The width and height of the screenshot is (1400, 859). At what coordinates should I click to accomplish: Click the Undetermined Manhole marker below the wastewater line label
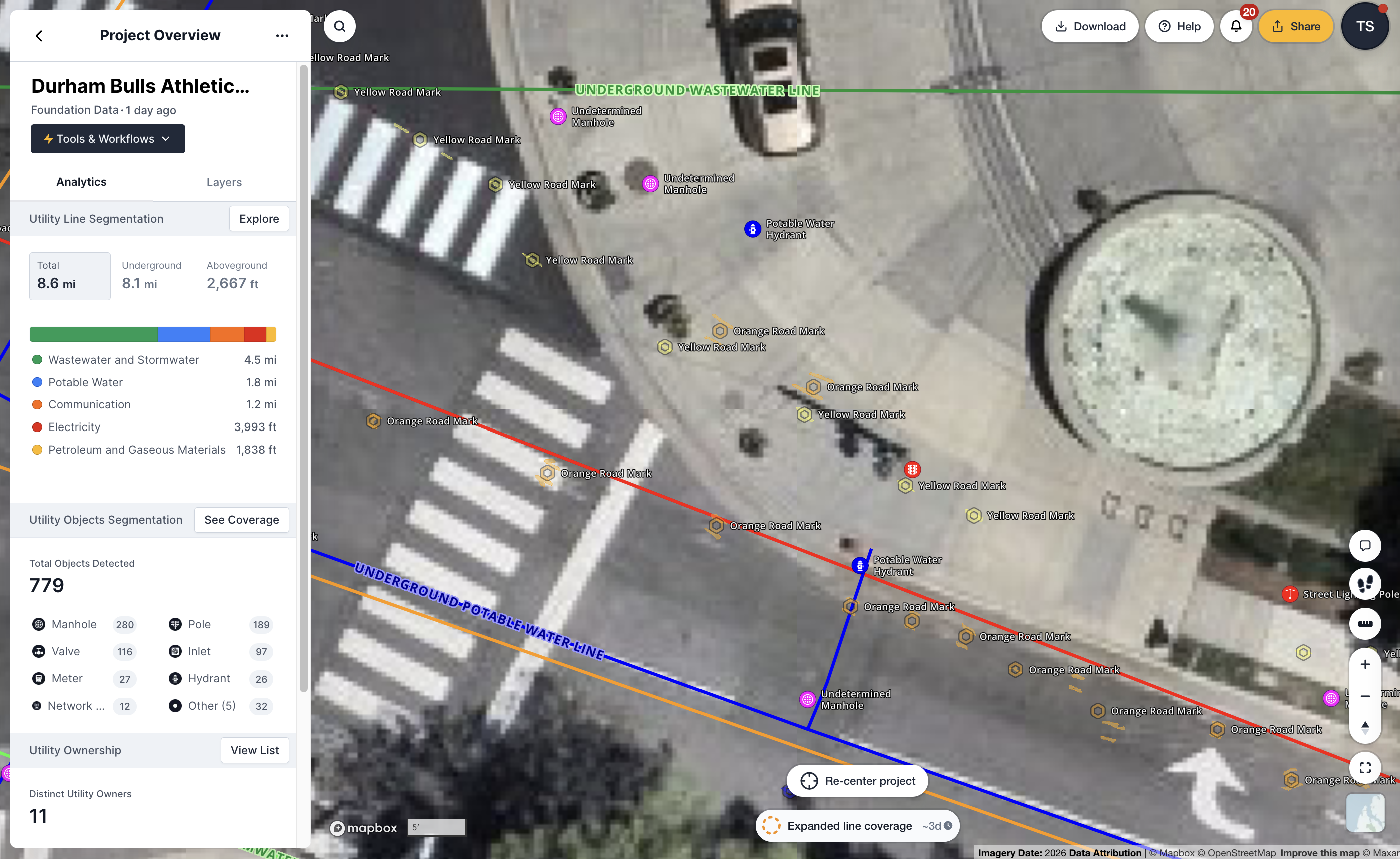(x=558, y=117)
